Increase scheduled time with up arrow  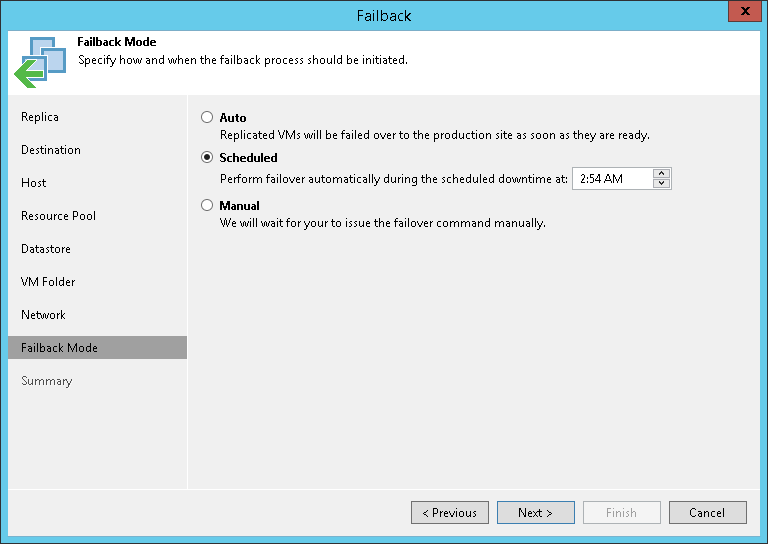click(661, 174)
